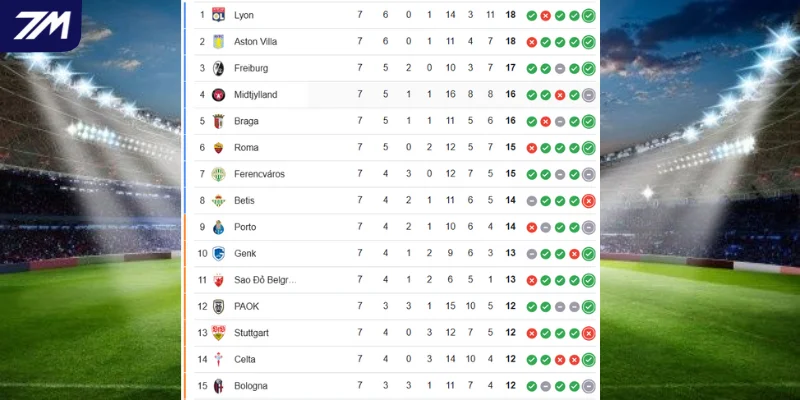Click the Stuttgart crest icon
Image resolution: width=800 pixels, height=400 pixels.
click(x=218, y=333)
